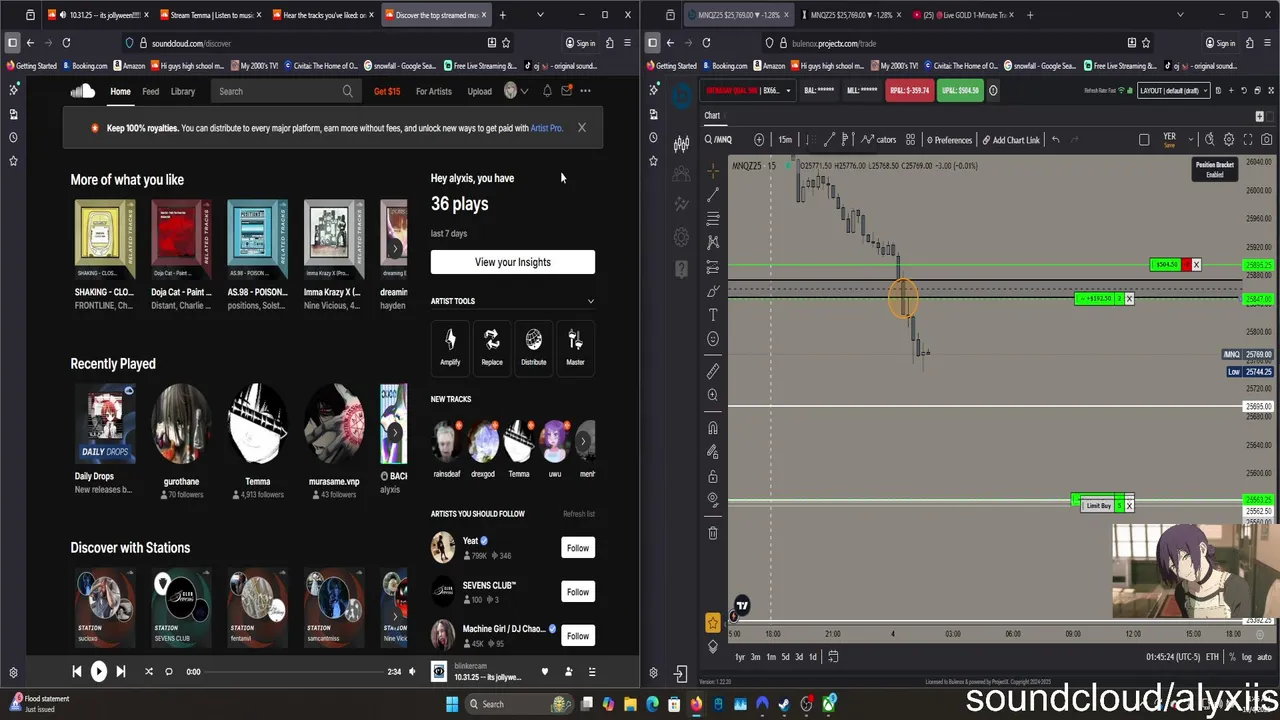Click View your Insights button

(x=513, y=262)
